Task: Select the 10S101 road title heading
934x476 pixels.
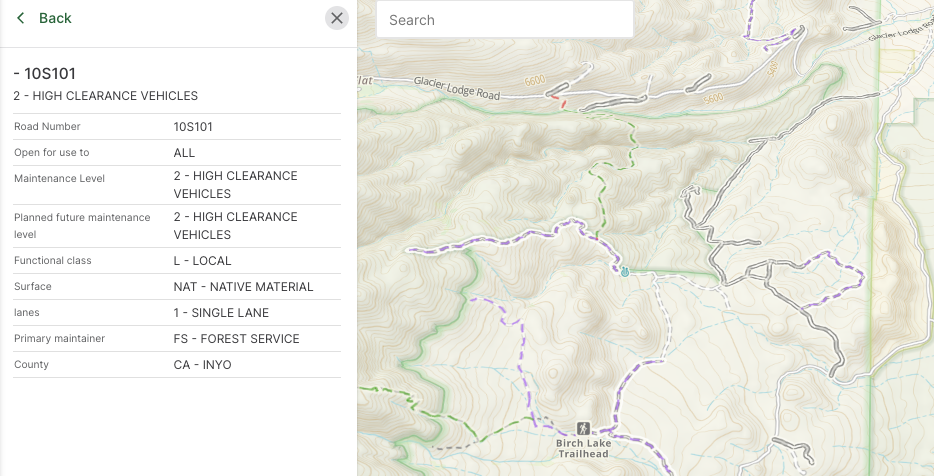Action: 45,73
